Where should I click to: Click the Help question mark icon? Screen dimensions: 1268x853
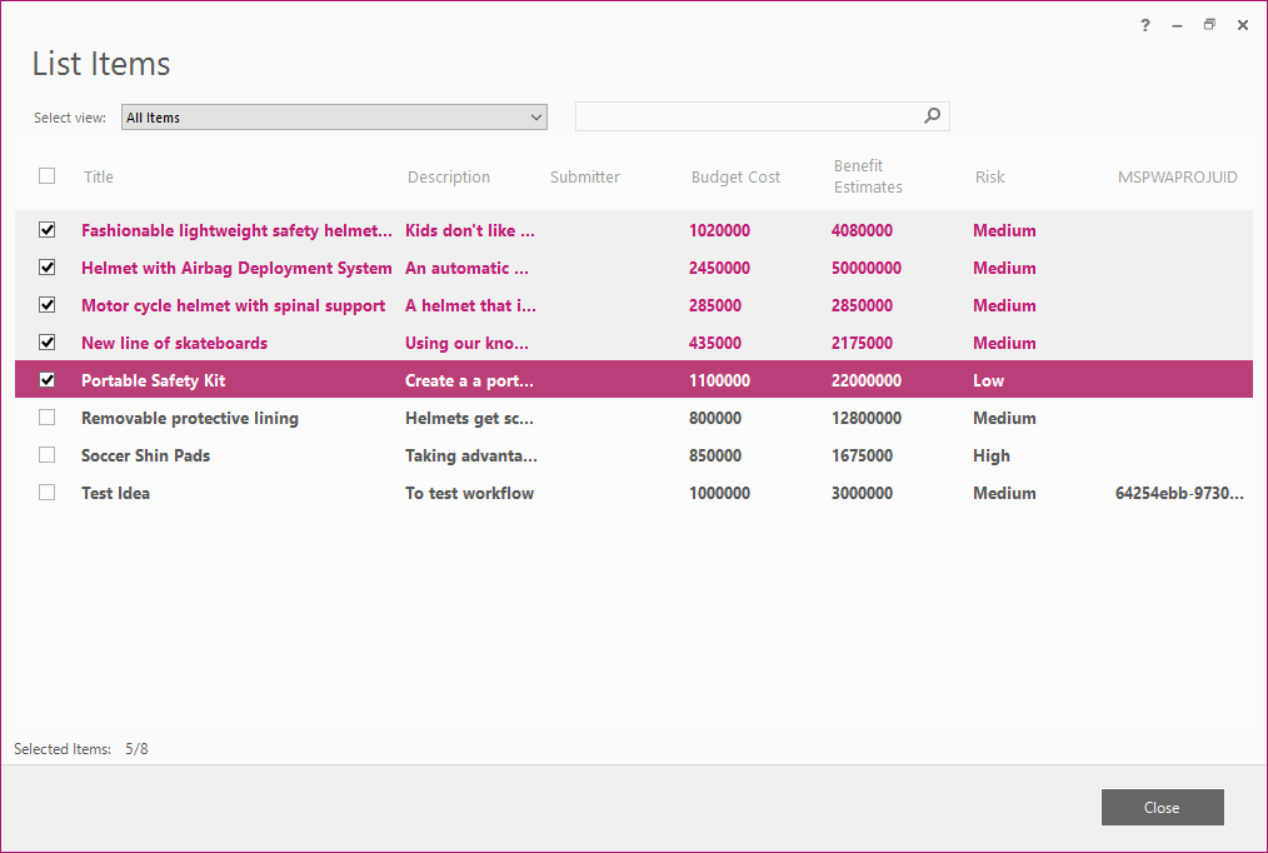click(x=1144, y=25)
